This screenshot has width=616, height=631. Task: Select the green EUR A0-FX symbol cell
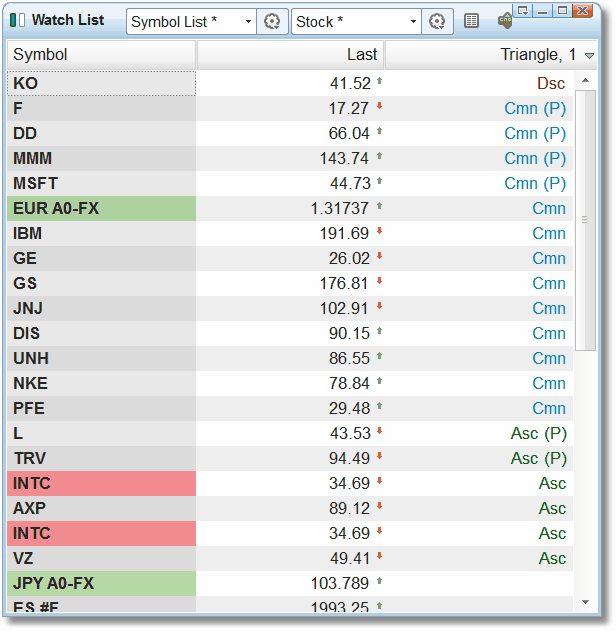coord(101,208)
